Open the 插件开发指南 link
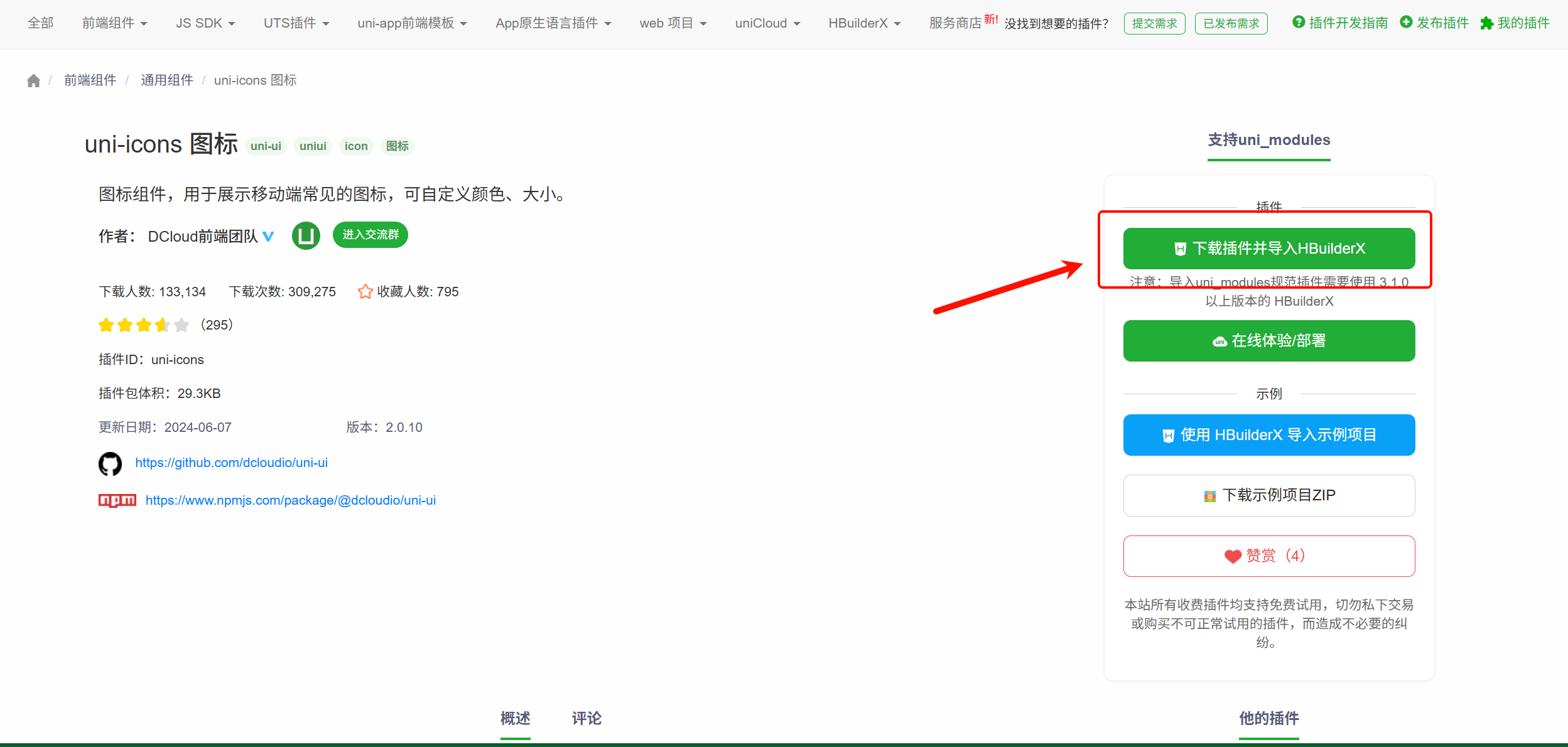The image size is (1568, 747). click(x=1348, y=23)
